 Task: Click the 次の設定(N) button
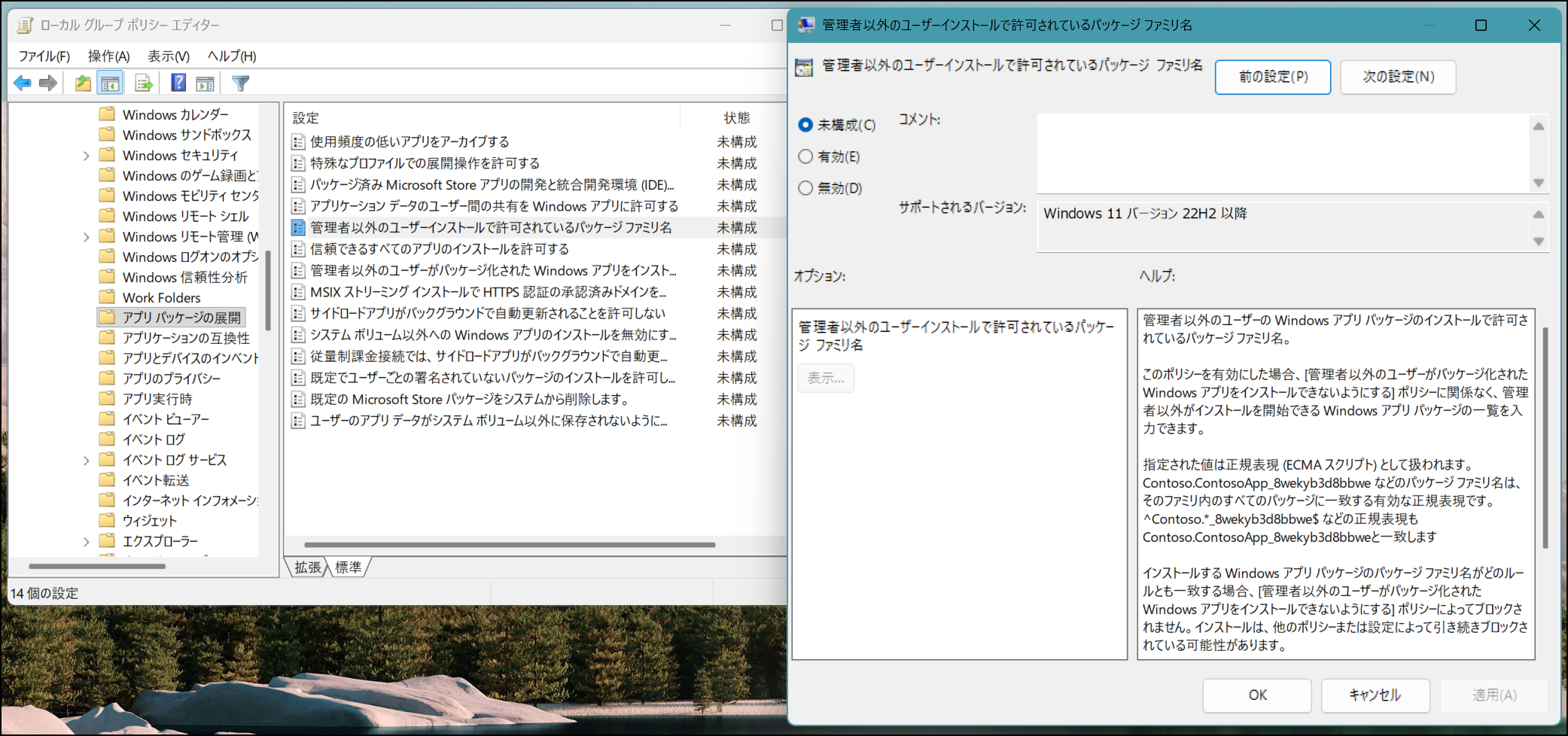point(1398,77)
